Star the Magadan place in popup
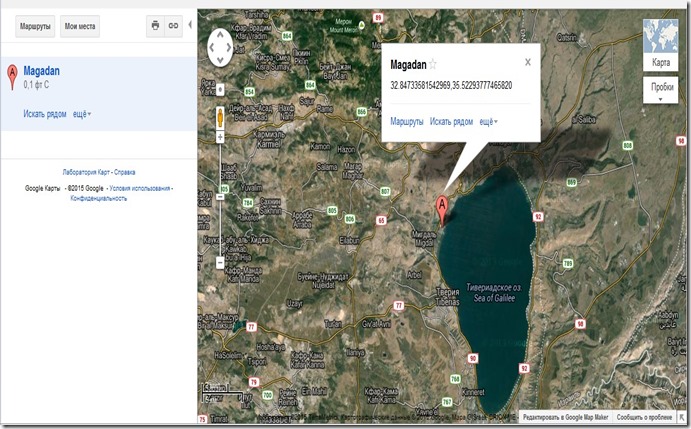The height and width of the screenshot is (429, 691). 433,64
